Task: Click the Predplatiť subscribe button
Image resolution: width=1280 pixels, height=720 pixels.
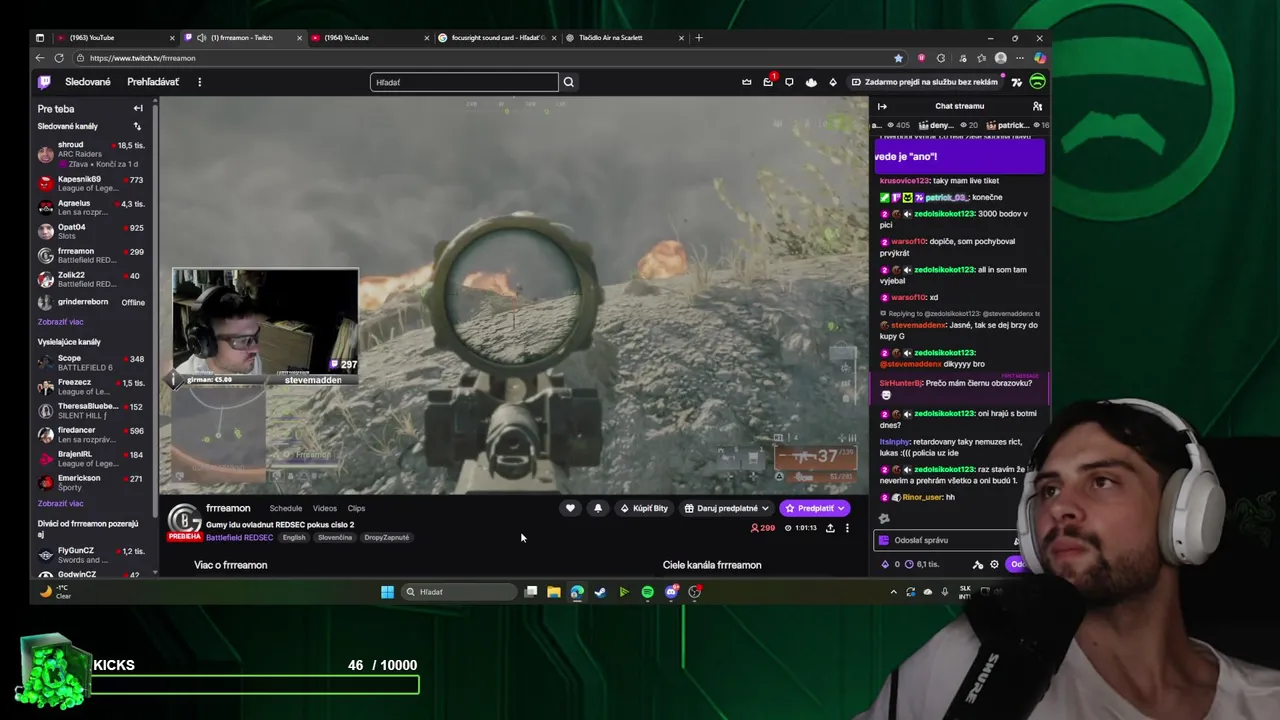Action: point(815,508)
